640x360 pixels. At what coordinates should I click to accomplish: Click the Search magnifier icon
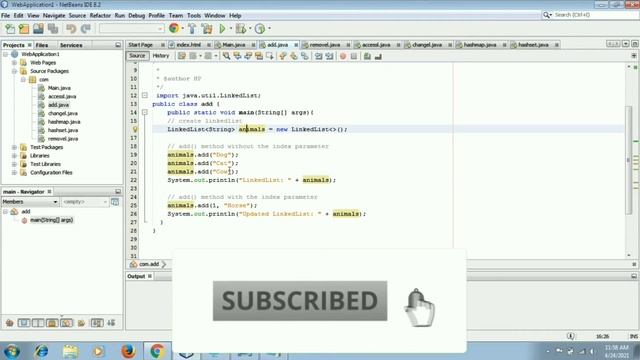[547, 15]
